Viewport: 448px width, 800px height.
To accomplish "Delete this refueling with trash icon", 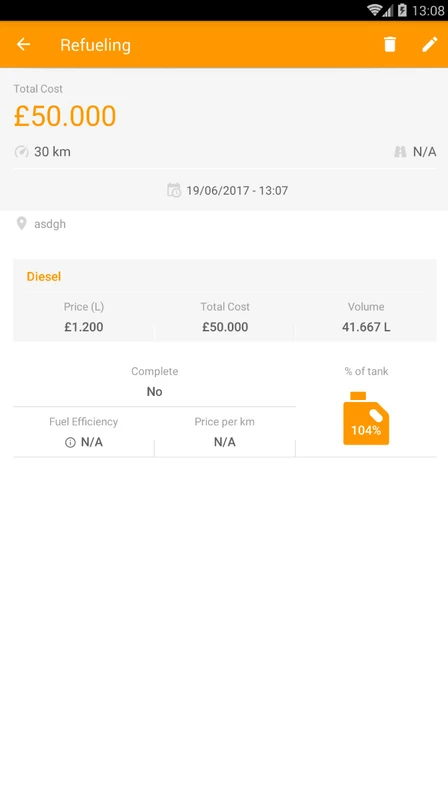I will click(390, 44).
